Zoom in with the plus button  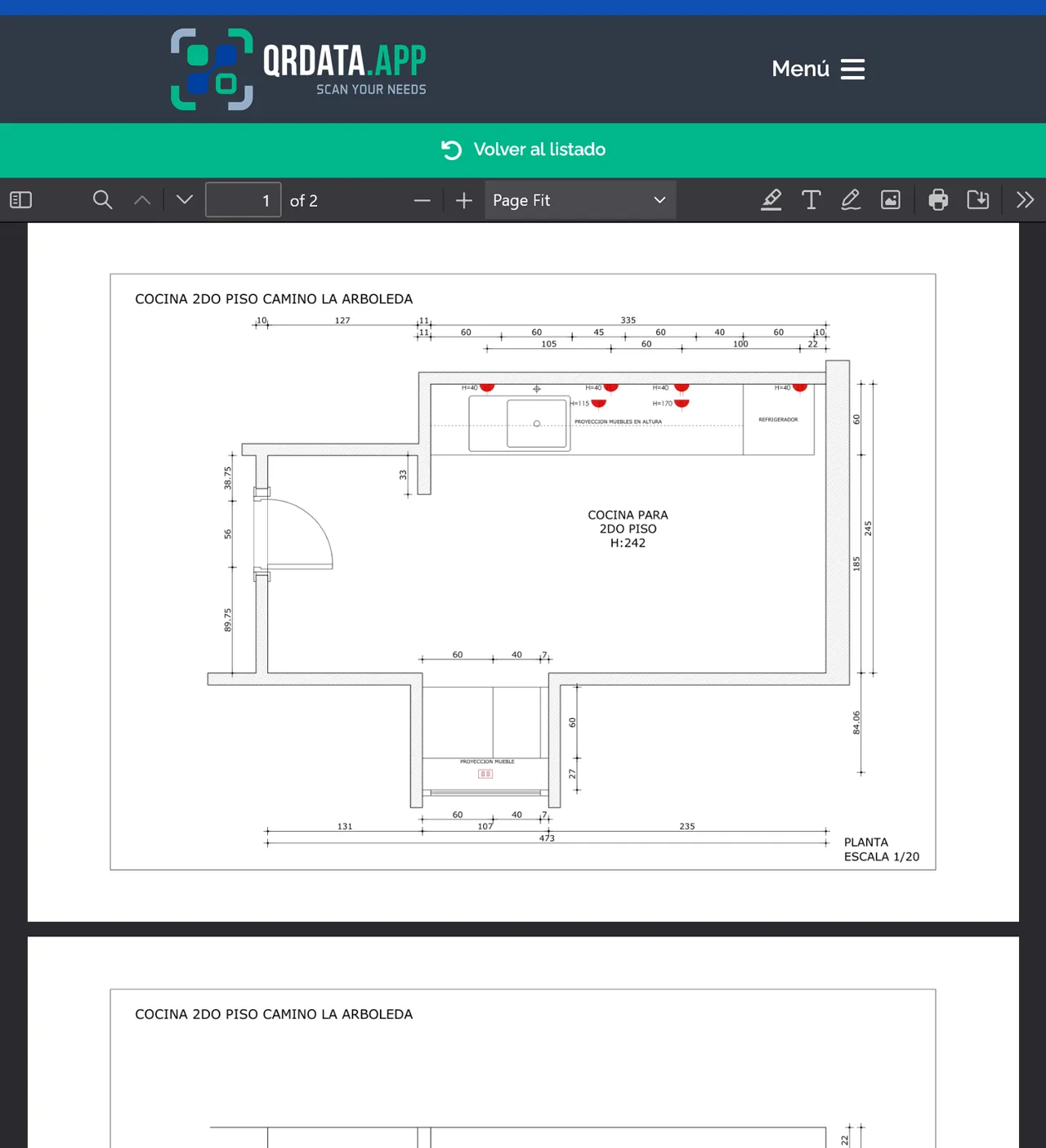click(x=464, y=200)
